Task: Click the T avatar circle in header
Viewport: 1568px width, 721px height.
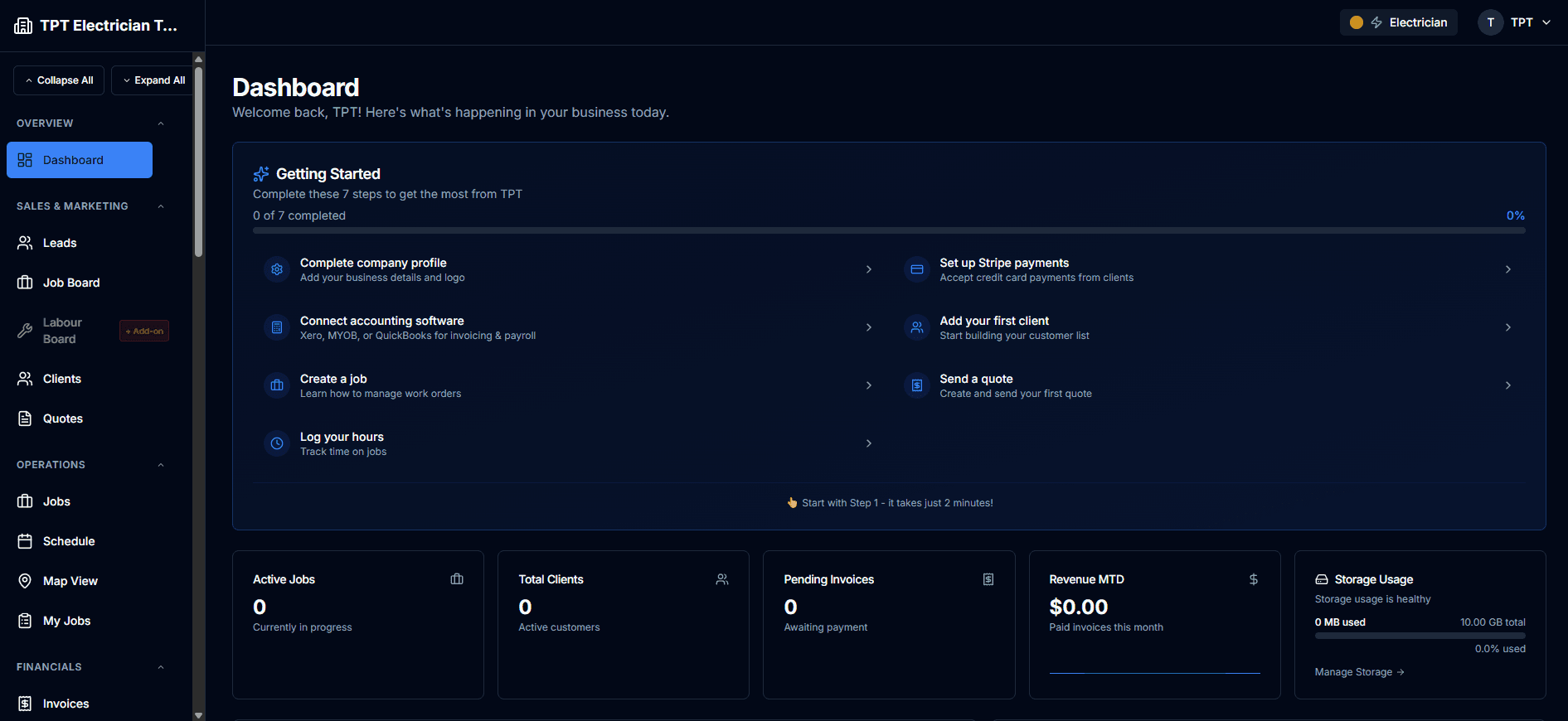Action: point(1491,22)
